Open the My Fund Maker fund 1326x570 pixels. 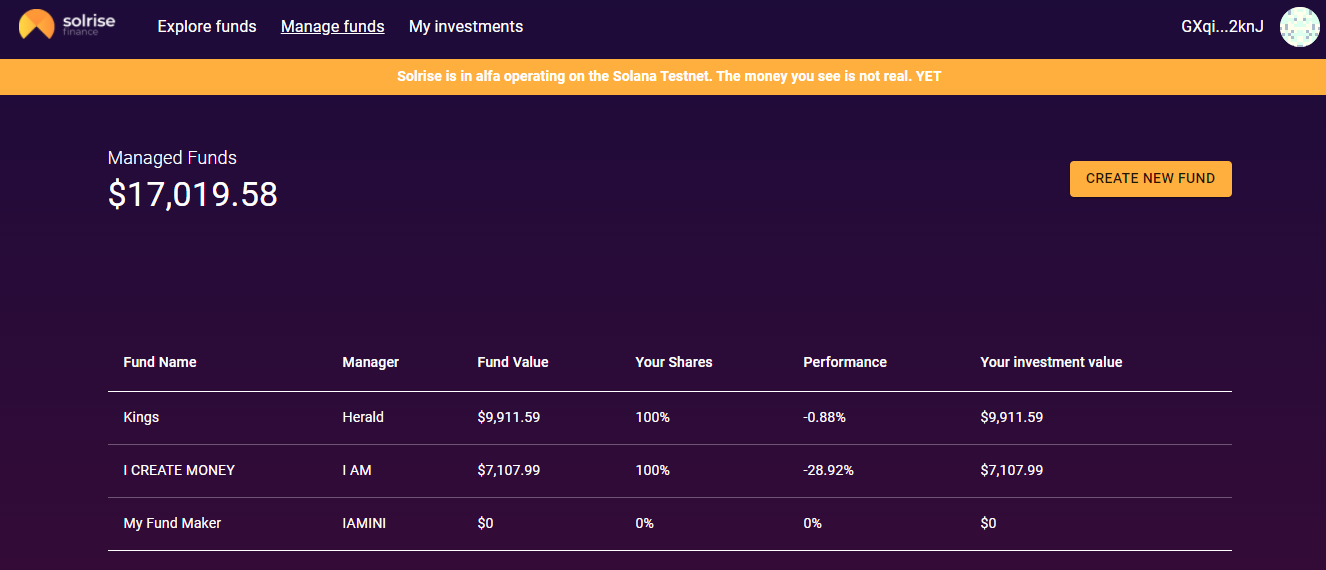[670, 524]
